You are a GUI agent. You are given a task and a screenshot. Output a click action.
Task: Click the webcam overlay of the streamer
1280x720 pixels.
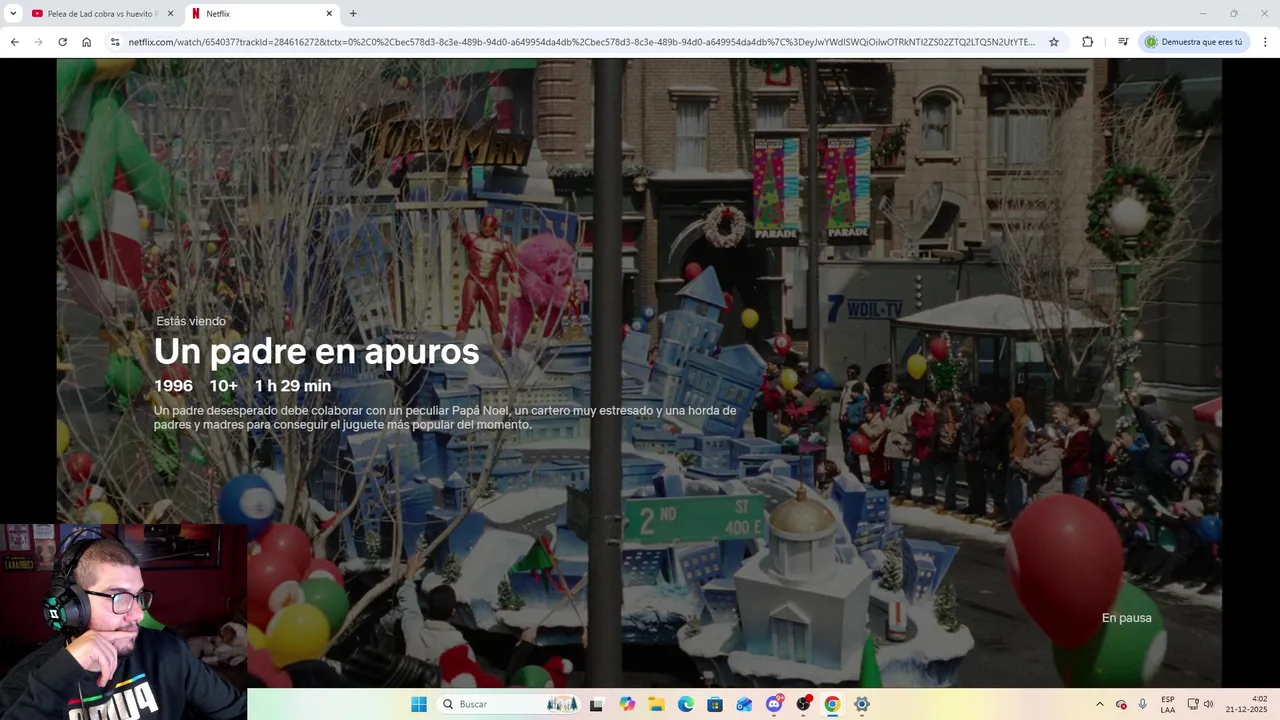pos(123,621)
